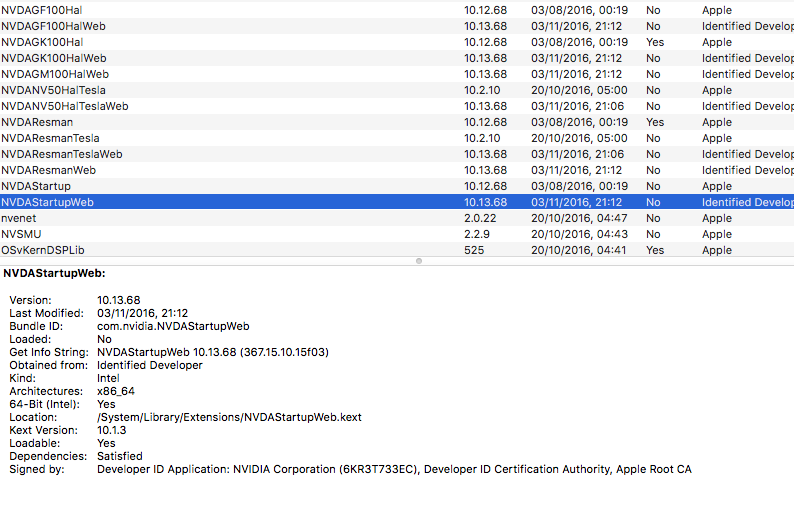This screenshot has height=510, width=794.
Task: Click Apple source in NVDAStartup row
Action: pos(717,186)
